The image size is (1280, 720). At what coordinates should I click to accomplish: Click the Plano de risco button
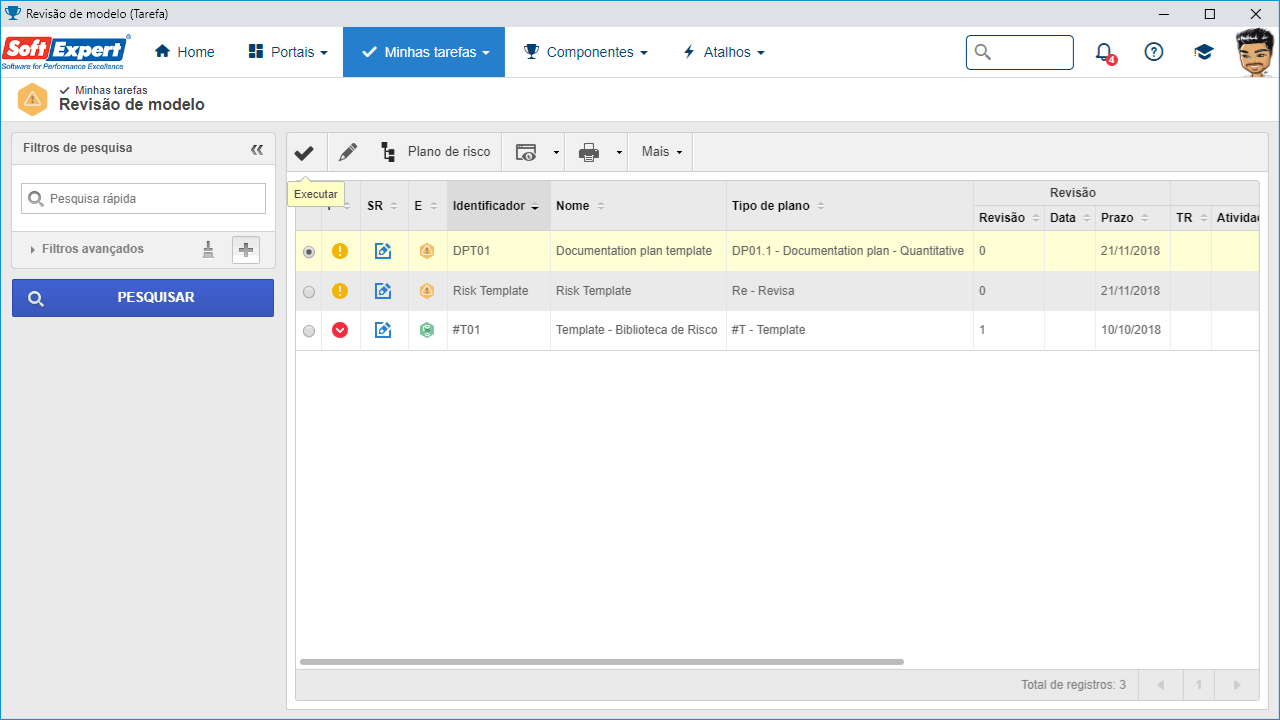pyautogui.click(x=436, y=152)
